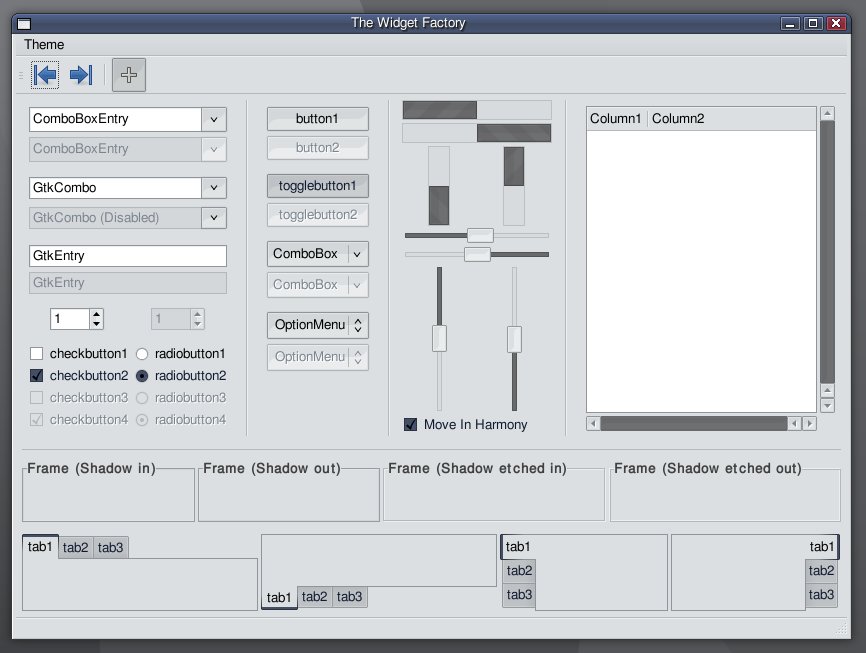Click the Column1 header
Screen dimensions: 866x653
click(x=616, y=119)
